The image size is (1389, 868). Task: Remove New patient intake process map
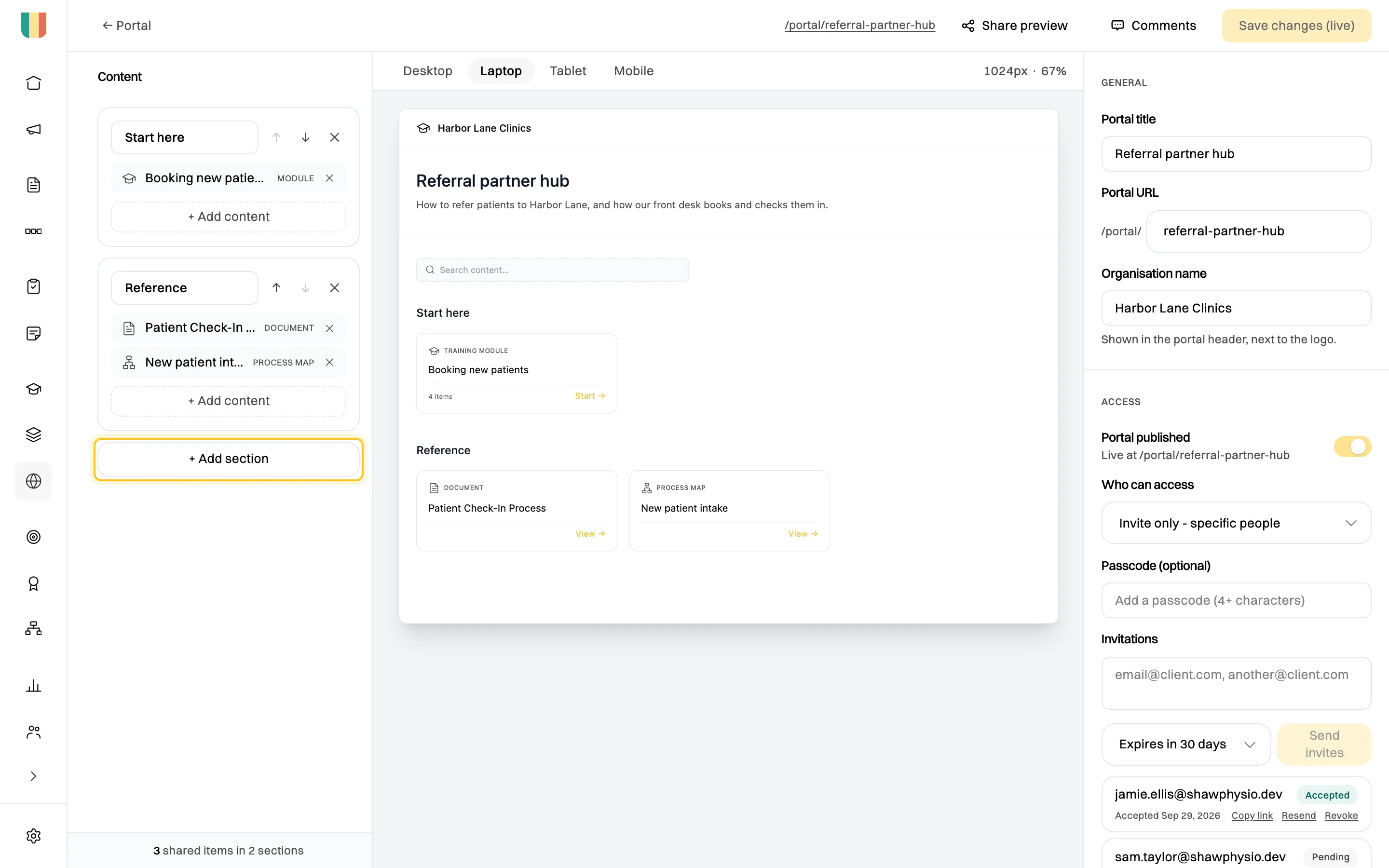coord(329,362)
